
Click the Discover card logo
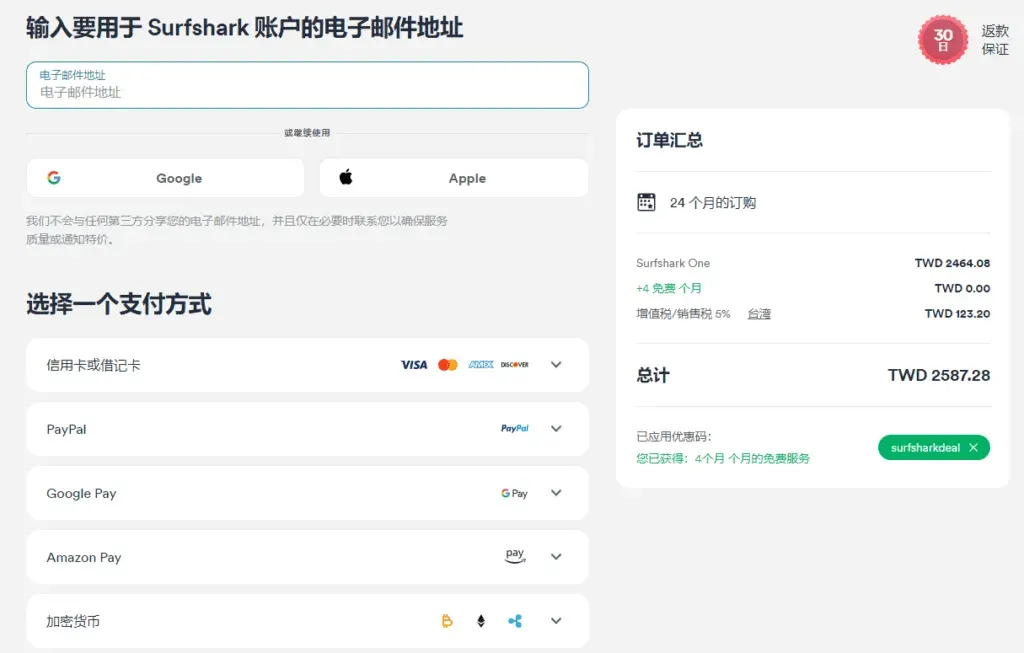pos(515,364)
